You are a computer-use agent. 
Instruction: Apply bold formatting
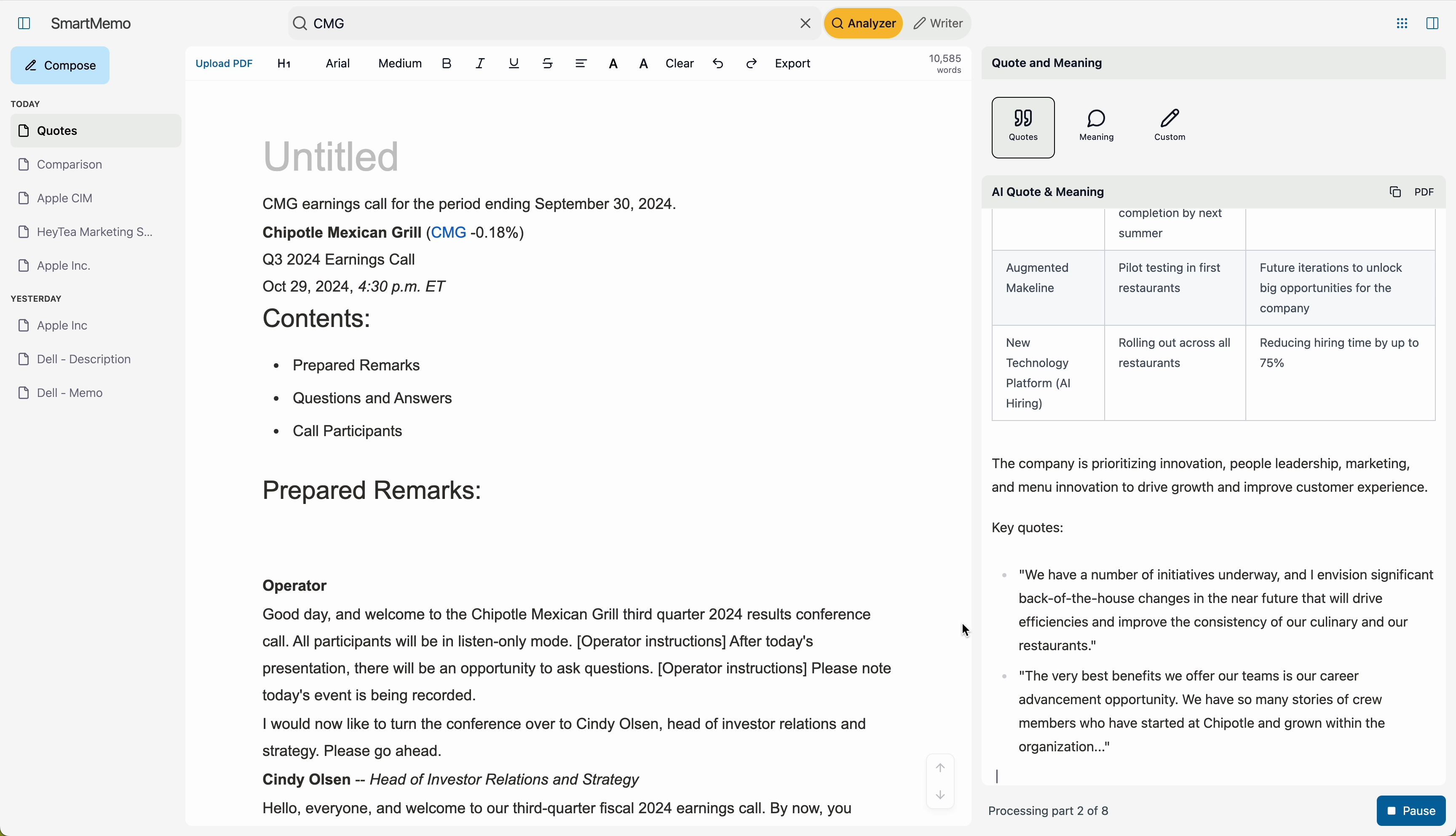click(447, 64)
